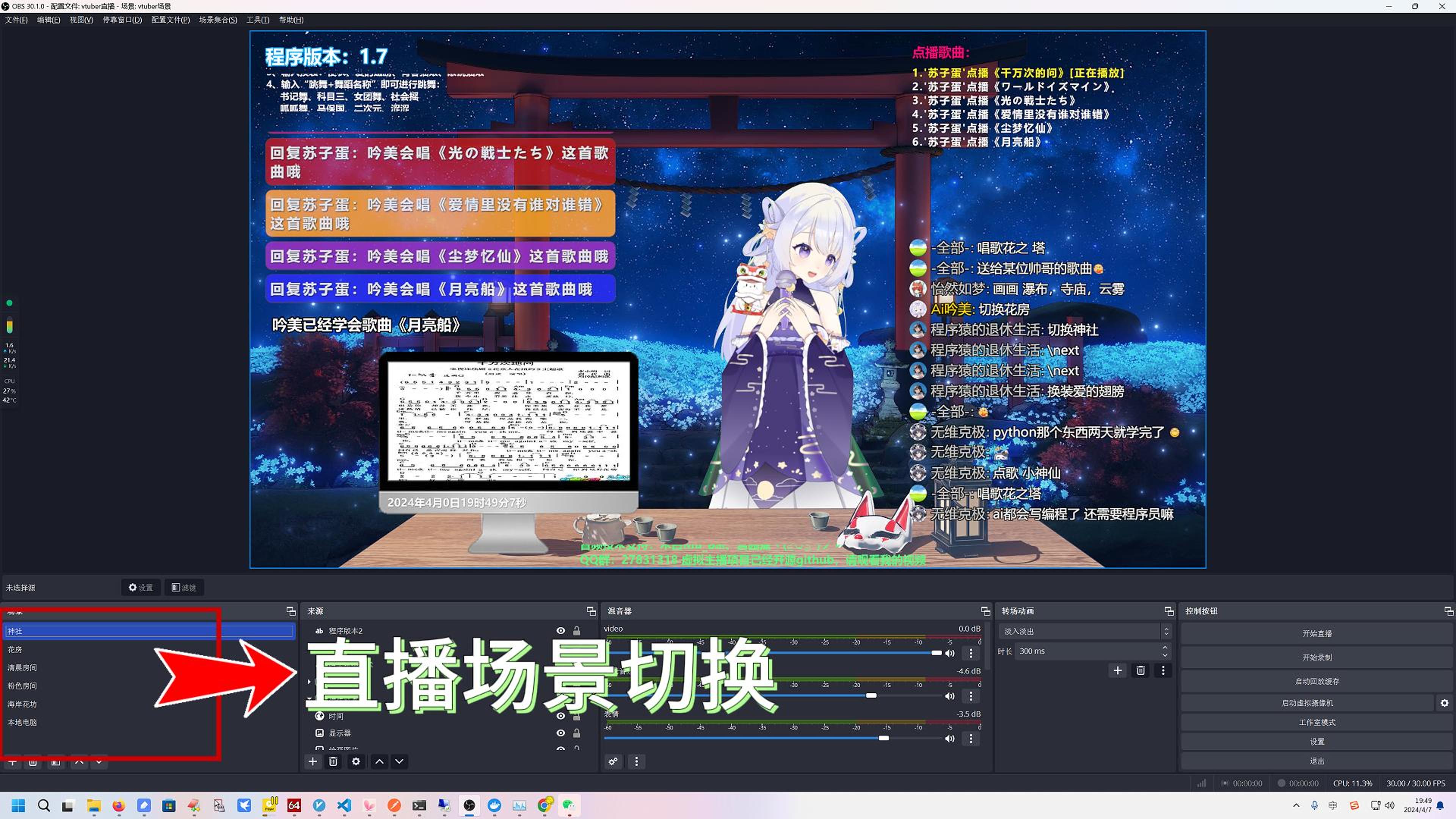Click the OBS Studio icon in the taskbar
Image resolution: width=1456 pixels, height=819 pixels.
(x=469, y=805)
